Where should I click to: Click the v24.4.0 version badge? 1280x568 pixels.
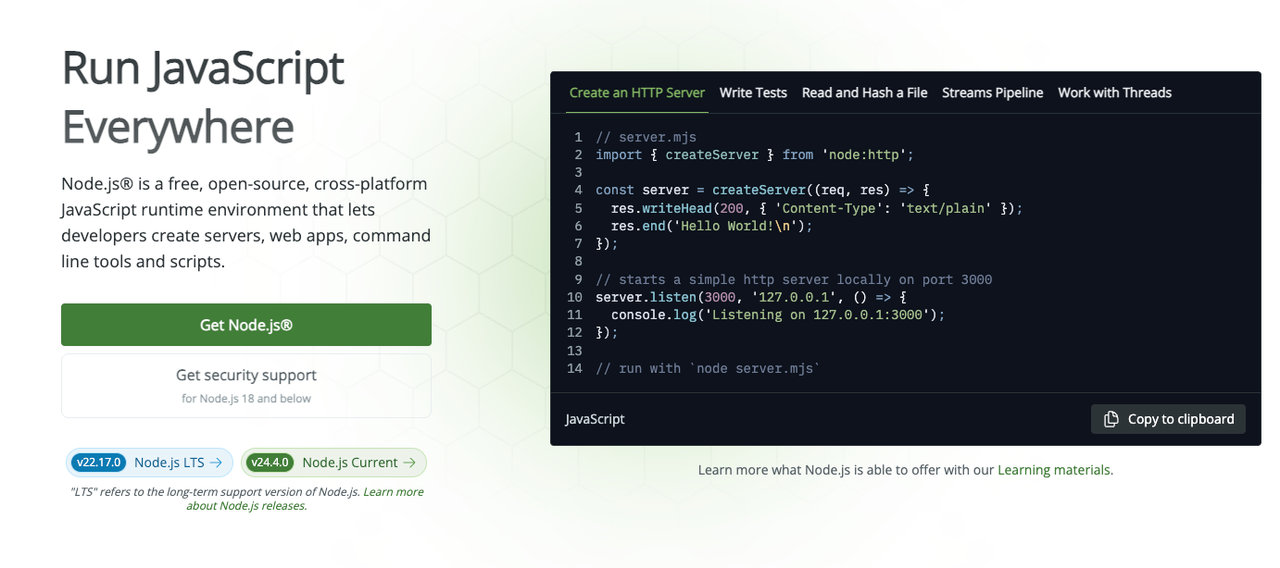point(270,463)
